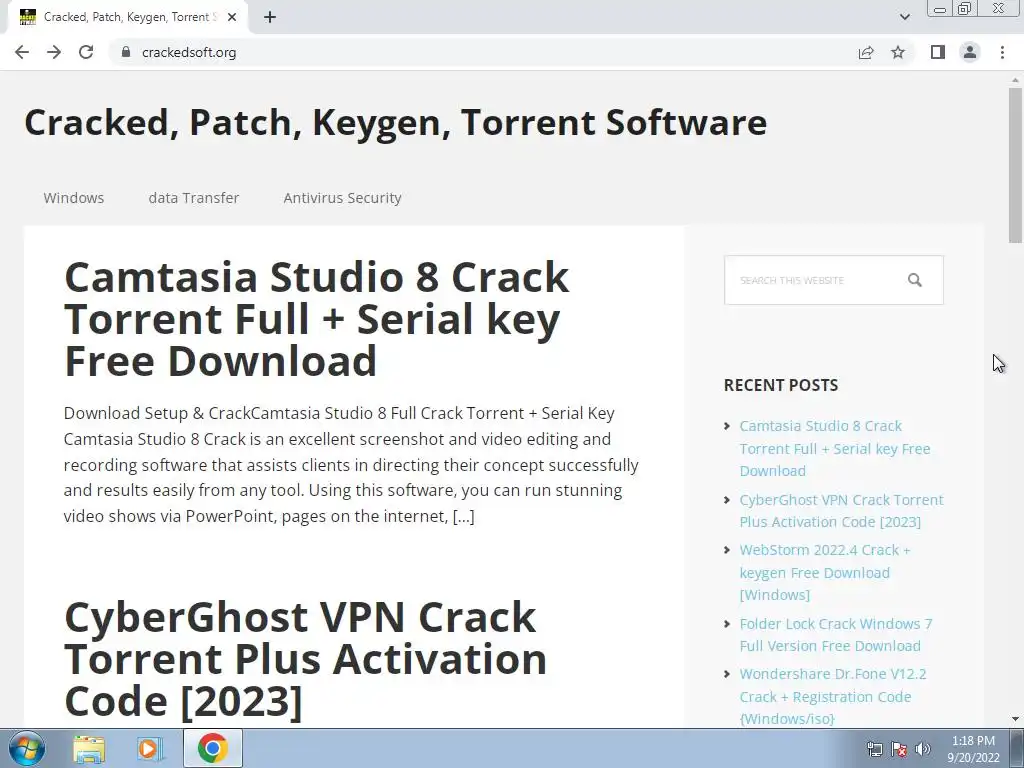Screen dimensions: 1024x768
Task: Open the Windows menu item
Action: (x=74, y=198)
